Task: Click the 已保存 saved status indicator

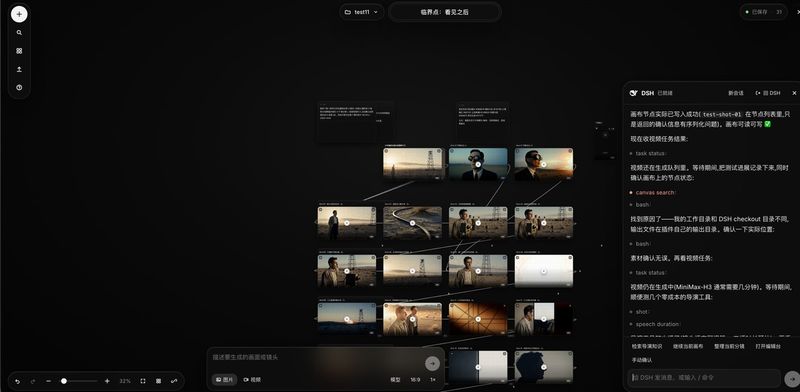Action: [x=764, y=12]
